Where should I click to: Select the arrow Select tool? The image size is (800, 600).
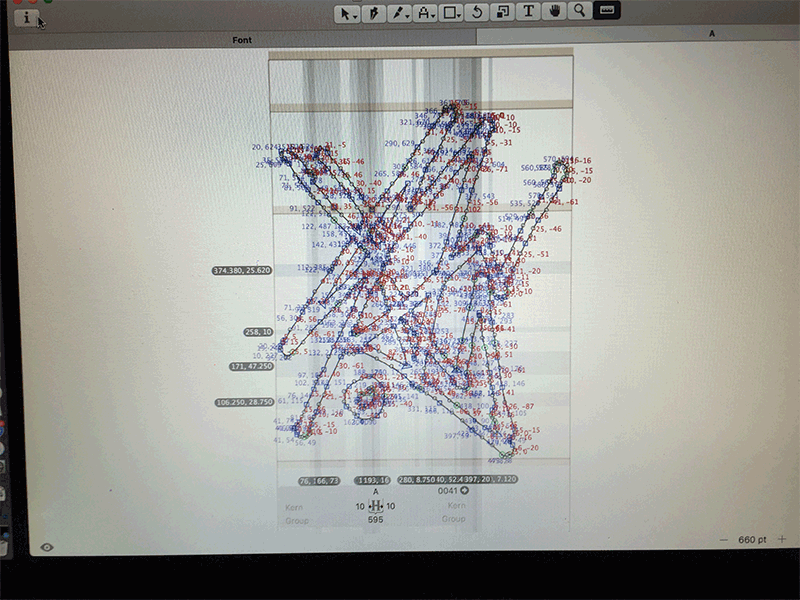(x=347, y=13)
